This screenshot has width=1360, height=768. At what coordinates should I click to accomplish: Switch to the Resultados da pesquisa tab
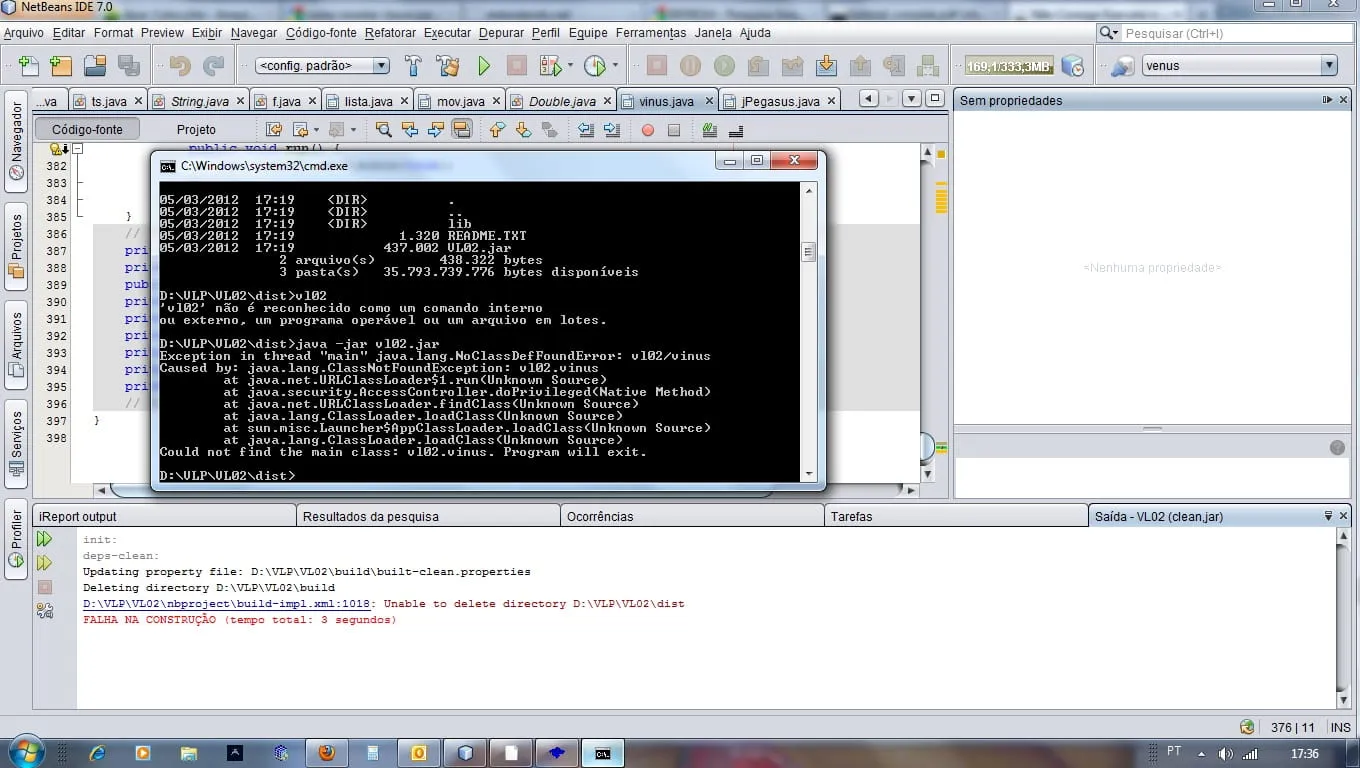(x=428, y=516)
